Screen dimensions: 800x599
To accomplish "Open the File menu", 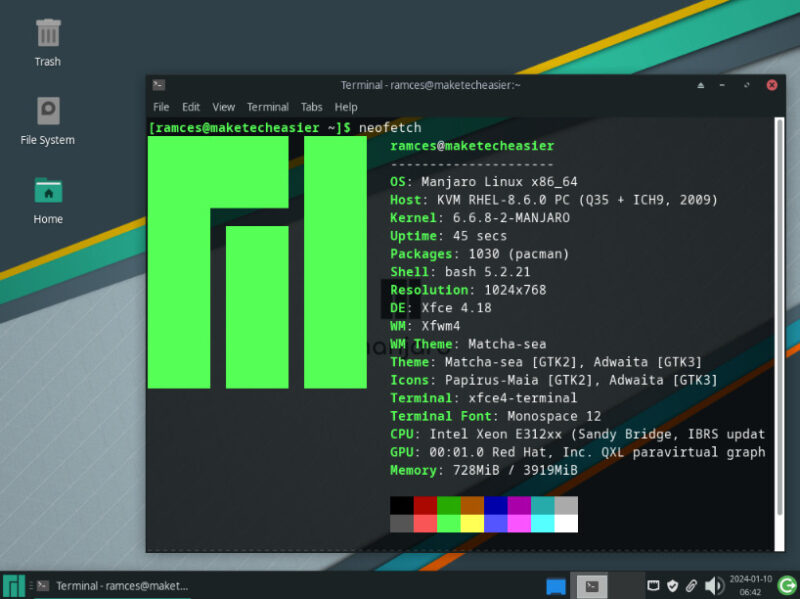I will (161, 107).
